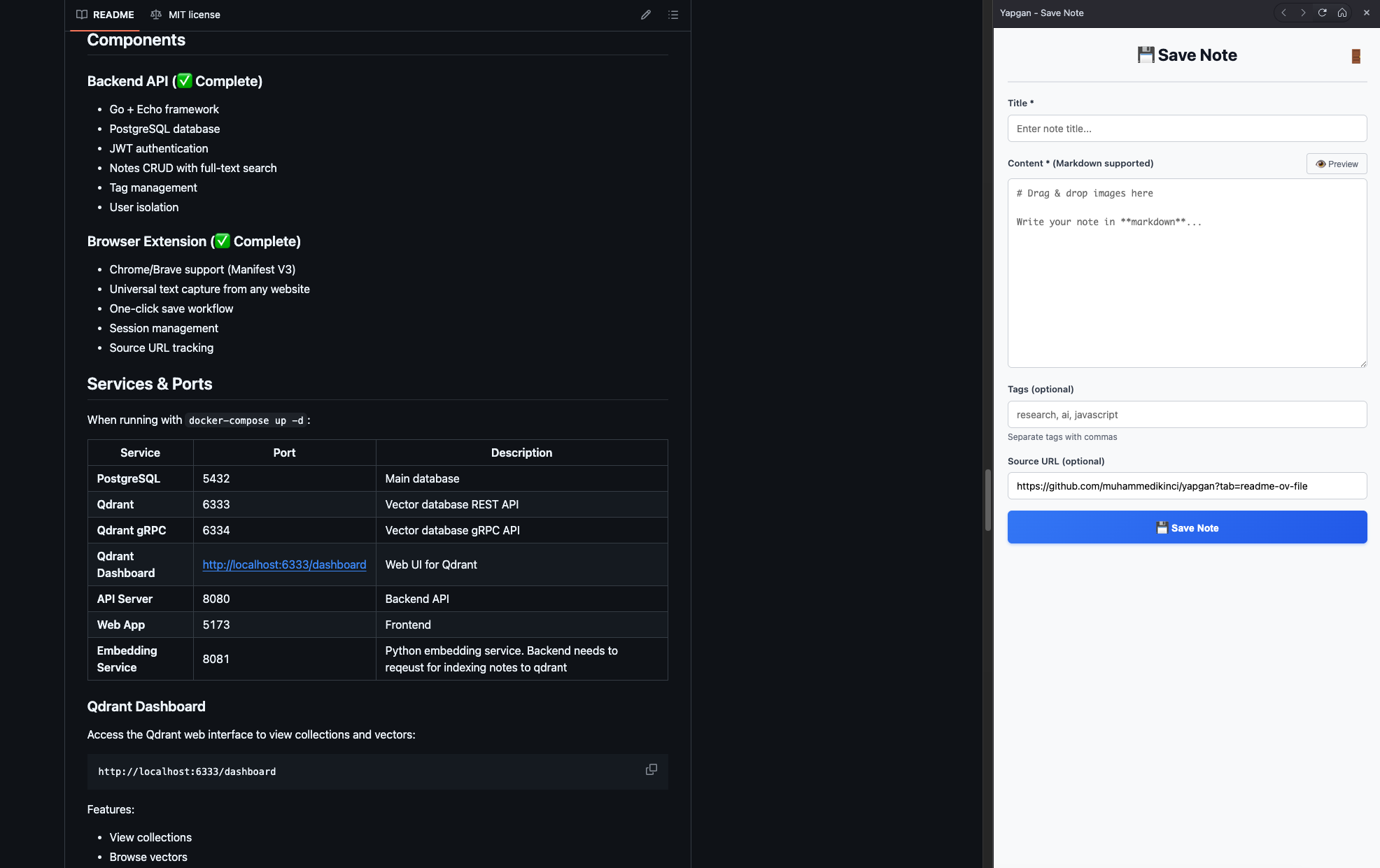Screen dimensions: 1380x868
Task: Close the Yapgan side panel
Action: point(1366,13)
